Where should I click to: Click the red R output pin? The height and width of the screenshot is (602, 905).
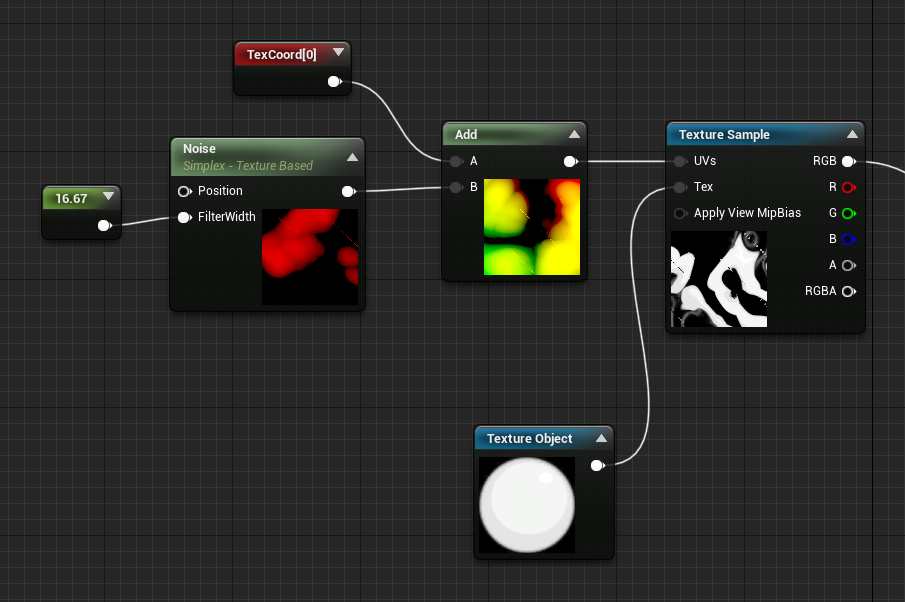coord(848,187)
